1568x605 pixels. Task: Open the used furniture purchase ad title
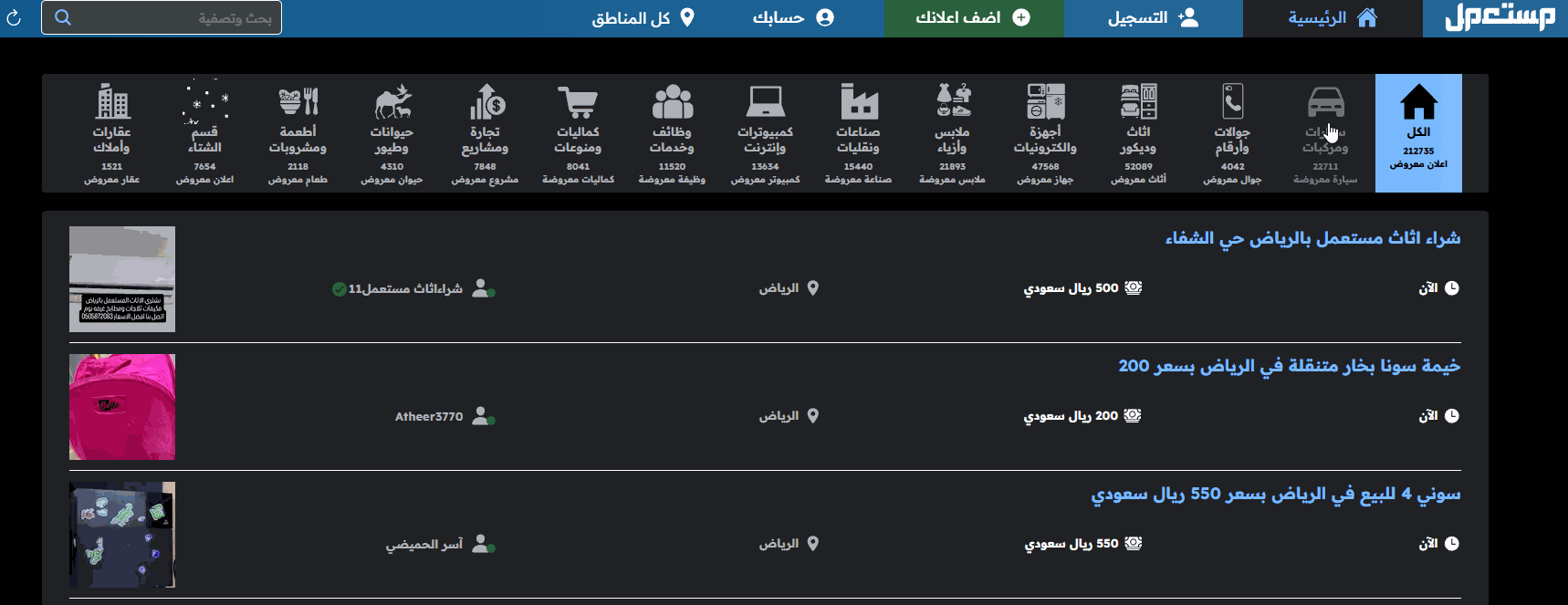(1312, 238)
